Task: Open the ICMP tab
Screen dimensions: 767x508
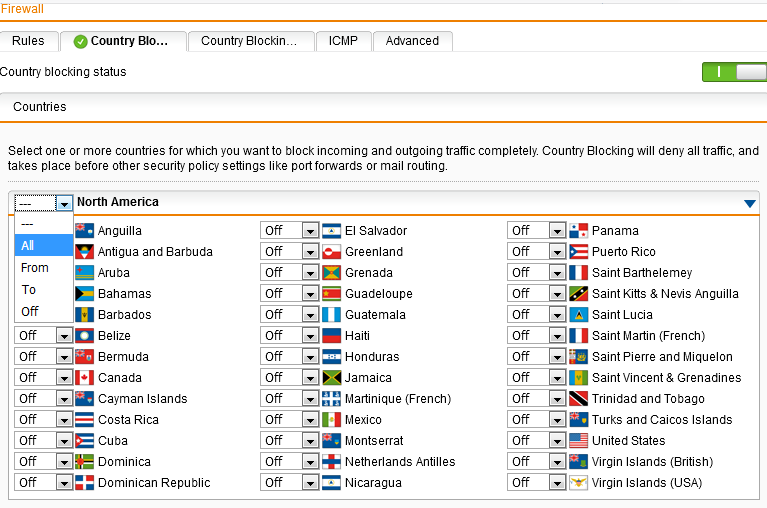Action: coord(344,41)
